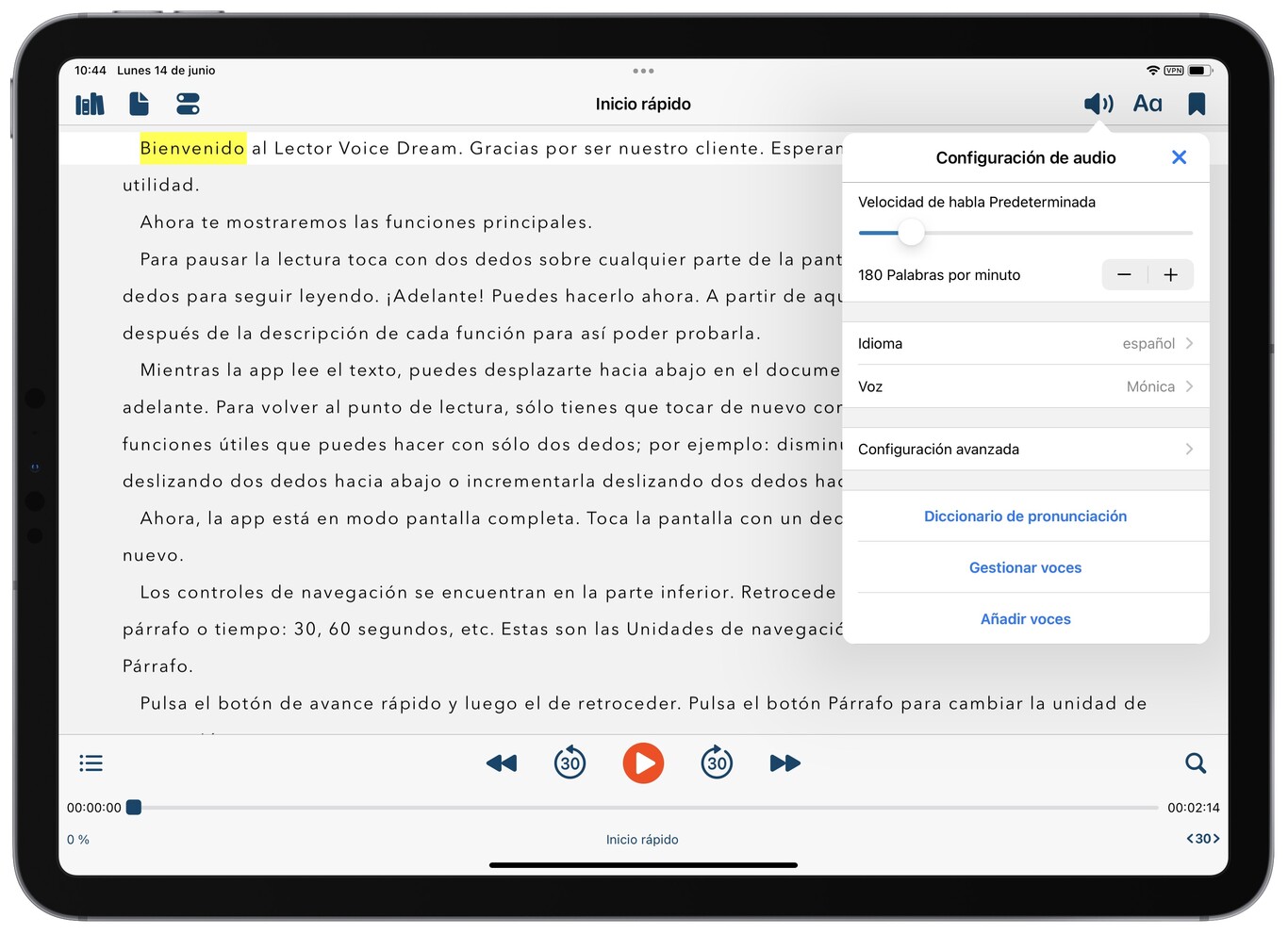The width and height of the screenshot is (1288, 934).
Task: Increase speed with the plus stepper
Action: (x=1170, y=274)
